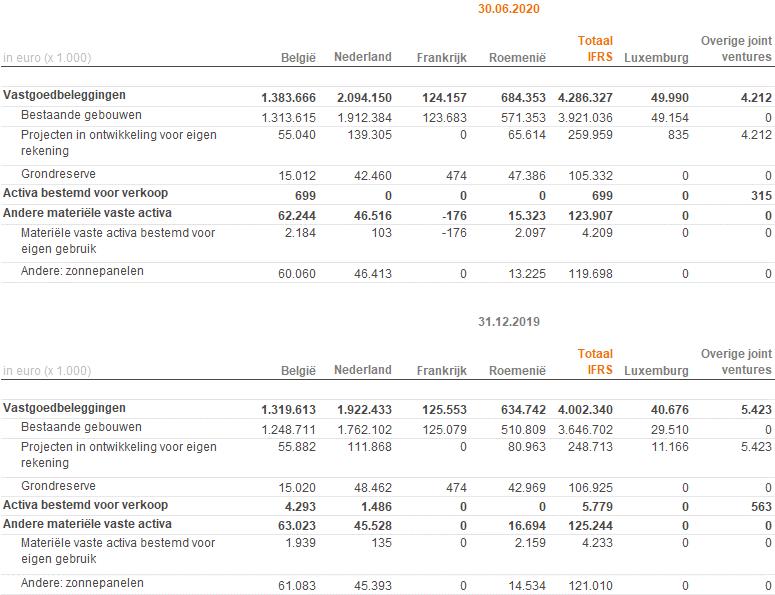Select the total 125.244
The width and height of the screenshot is (775, 595).
[x=590, y=526]
